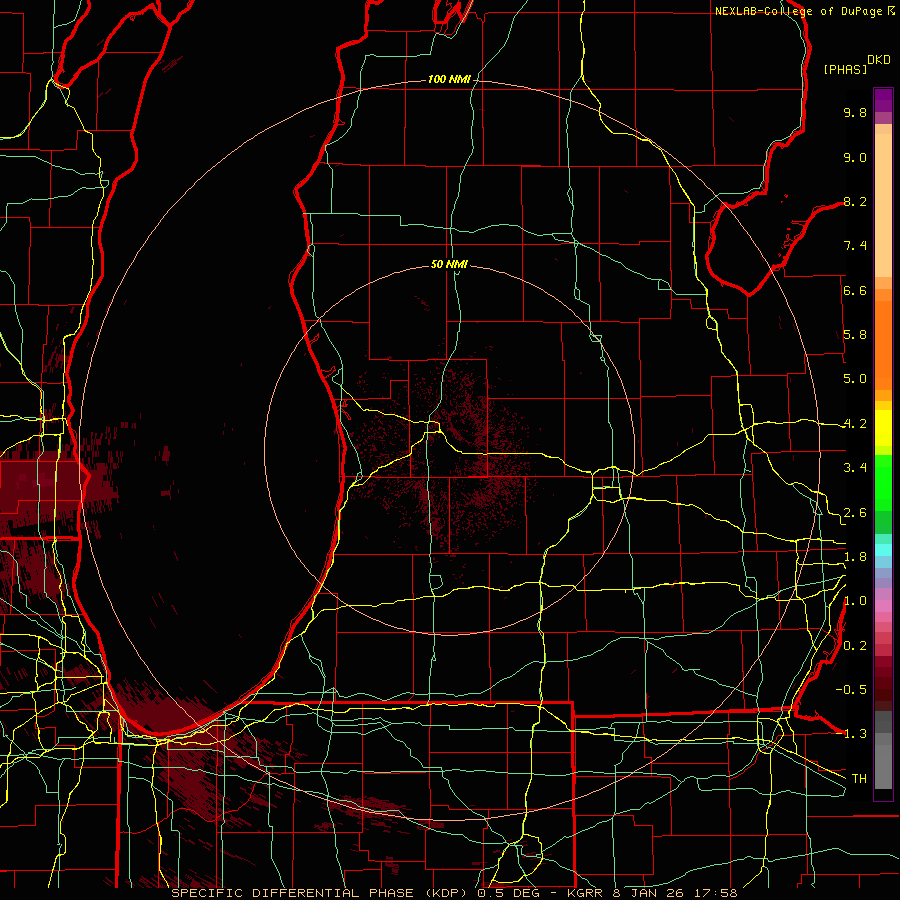Click the DKD label above the color scale
The image size is (900, 900).
click(x=879, y=60)
